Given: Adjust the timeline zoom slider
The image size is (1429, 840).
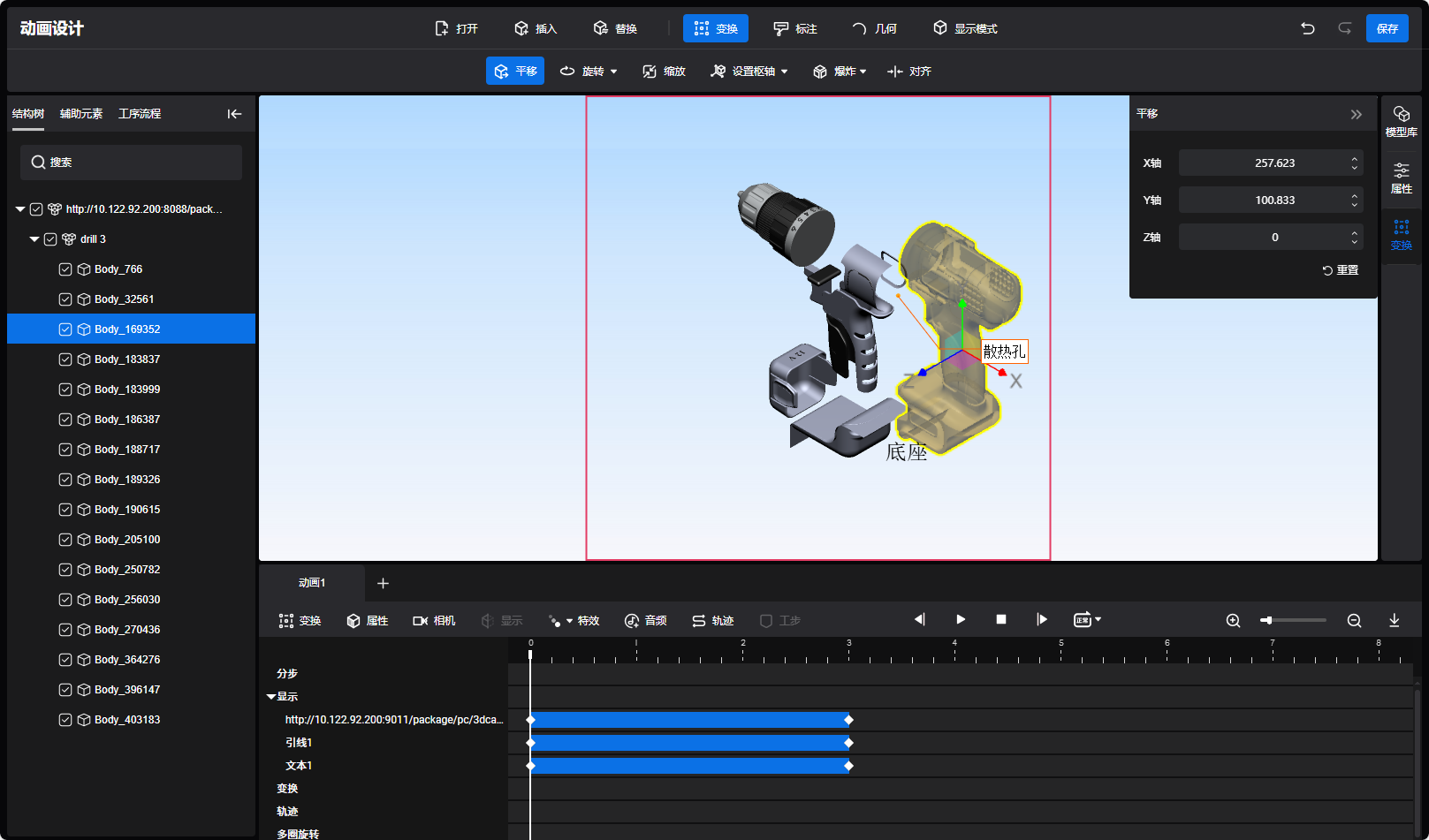Looking at the screenshot, I should coord(1267,620).
